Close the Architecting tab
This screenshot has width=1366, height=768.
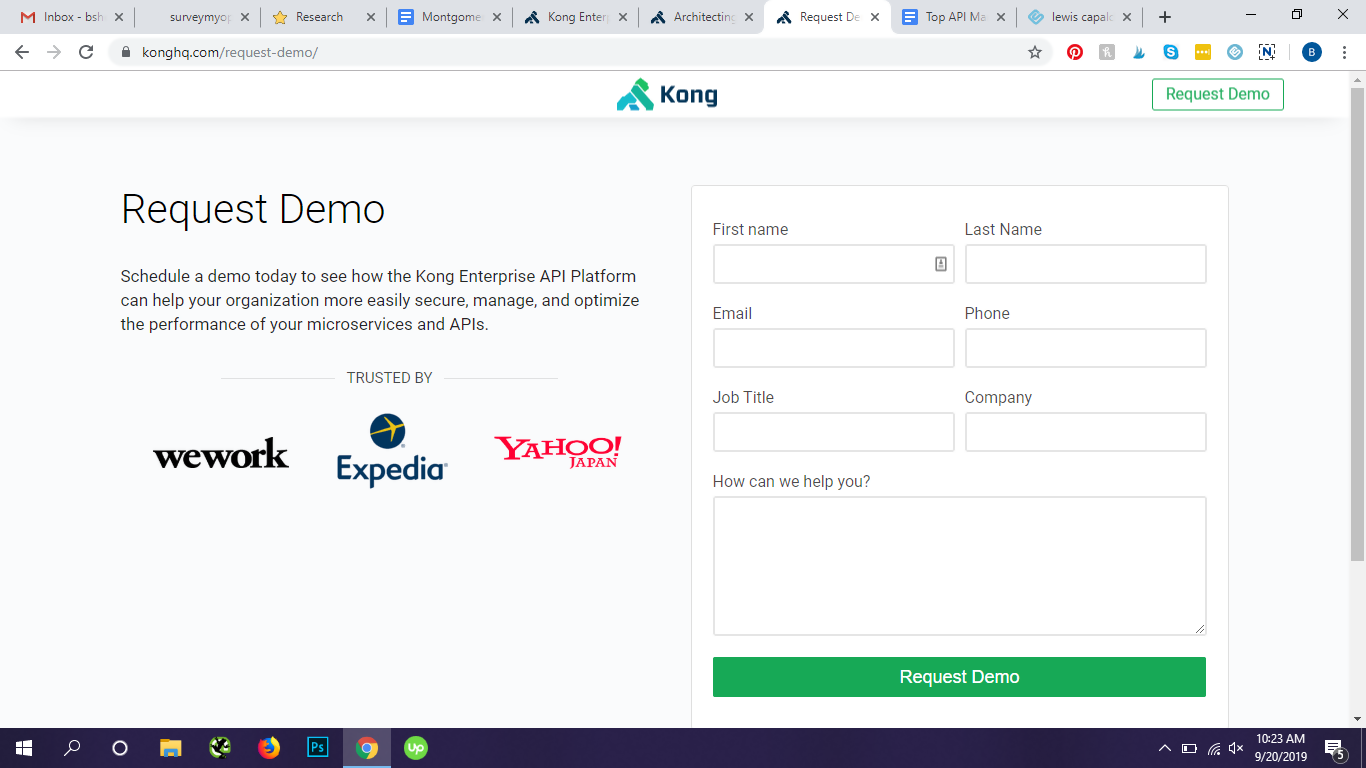pos(749,17)
